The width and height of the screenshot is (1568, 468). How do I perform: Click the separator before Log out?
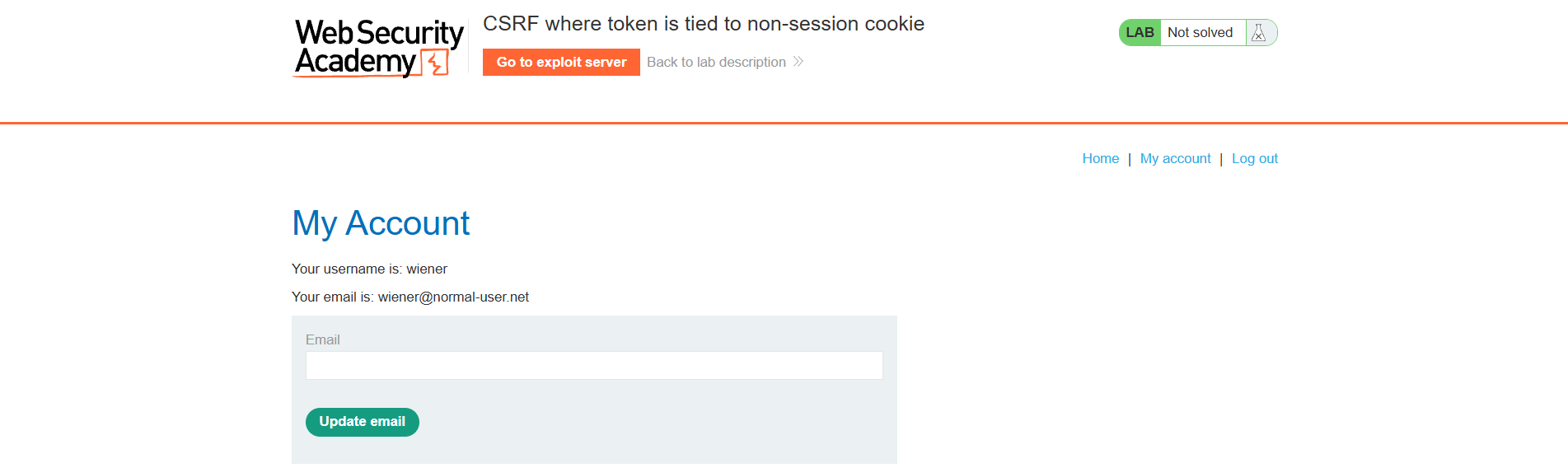coord(1221,159)
